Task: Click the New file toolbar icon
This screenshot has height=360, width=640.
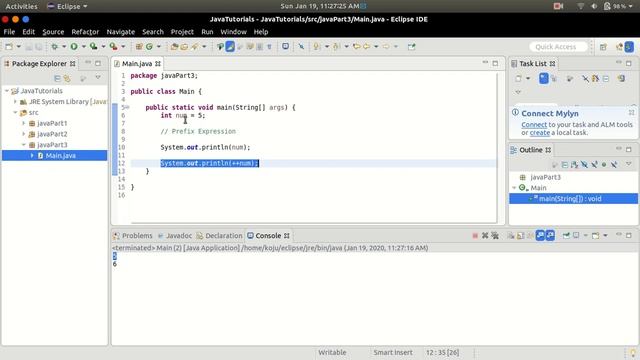Action: click(9, 47)
